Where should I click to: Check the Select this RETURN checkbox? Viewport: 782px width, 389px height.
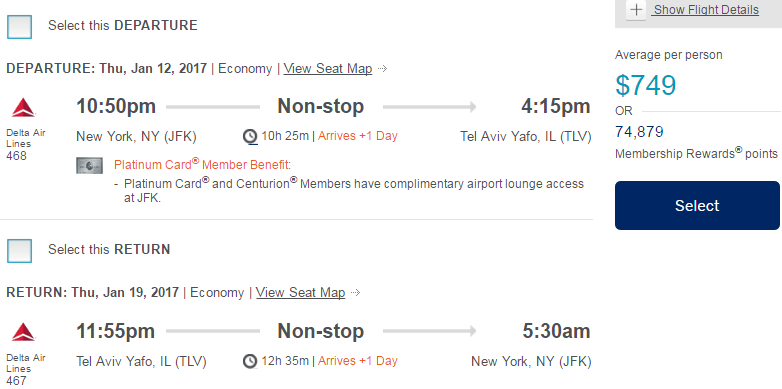(19, 251)
